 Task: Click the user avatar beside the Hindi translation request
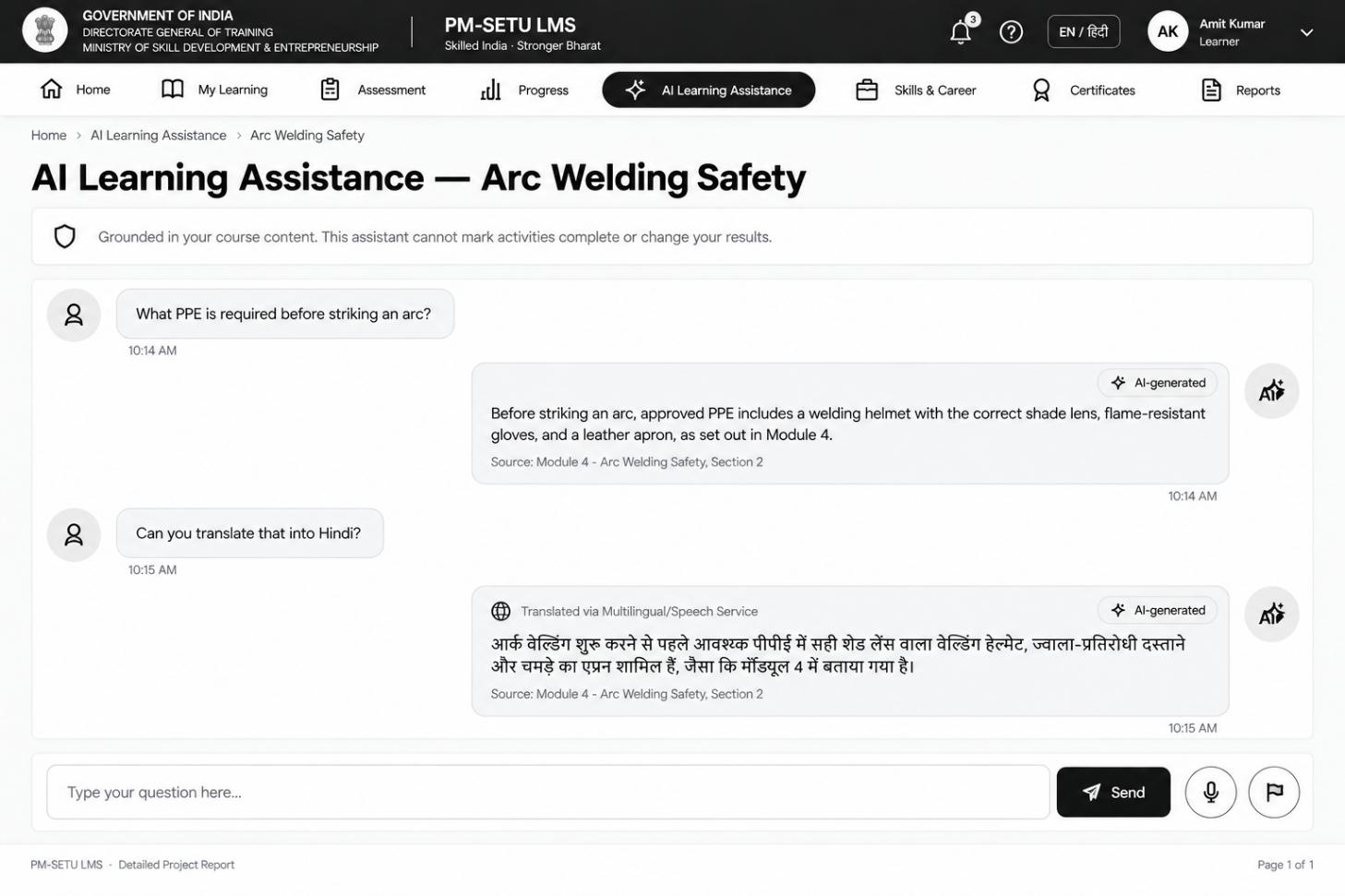pos(74,534)
